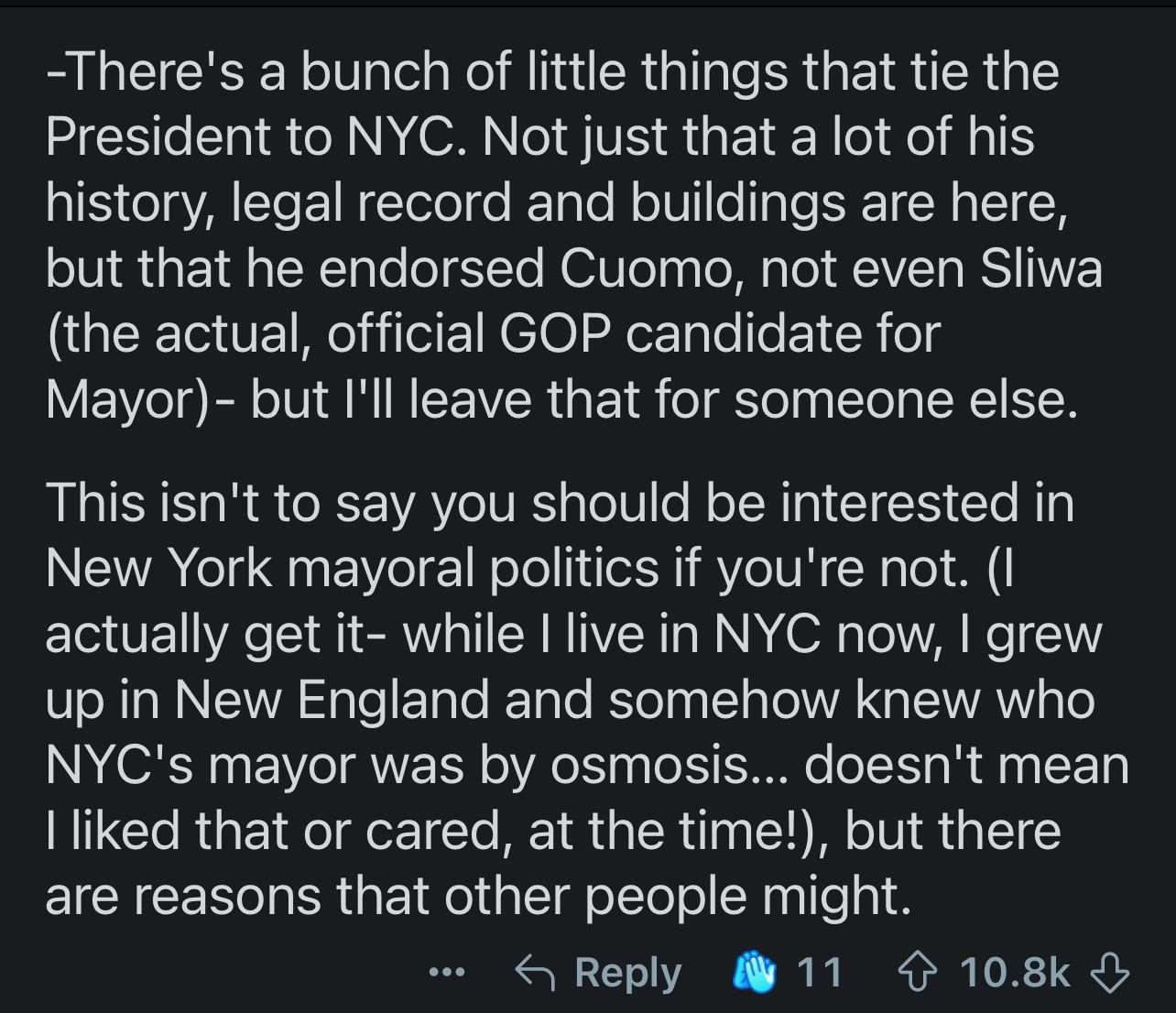Click the curved reply arrow icon
Screen dimensions: 1176x1013
pyautogui.click(x=536, y=972)
